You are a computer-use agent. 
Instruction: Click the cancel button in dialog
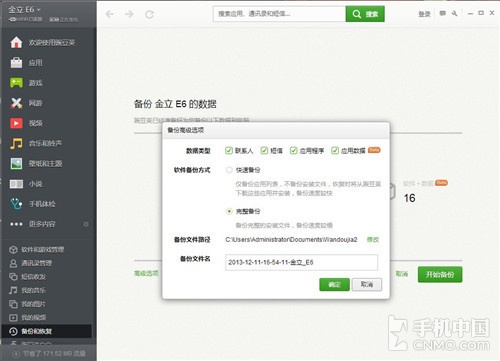click(x=367, y=284)
